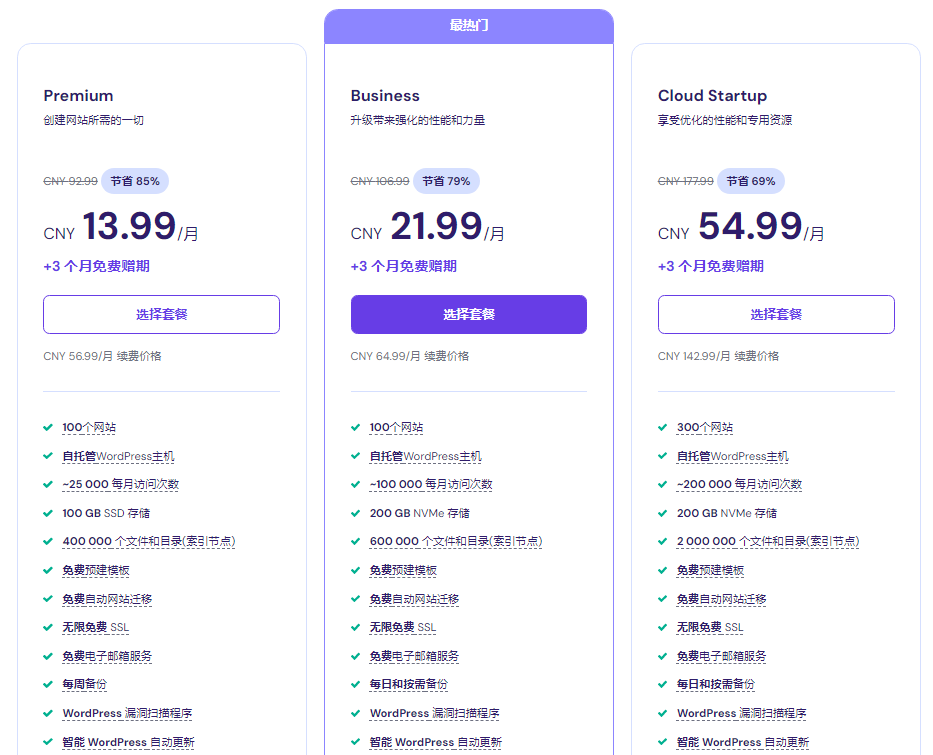Choose the Premium plan with 选择套餐
The image size is (933, 755).
[x=161, y=314]
